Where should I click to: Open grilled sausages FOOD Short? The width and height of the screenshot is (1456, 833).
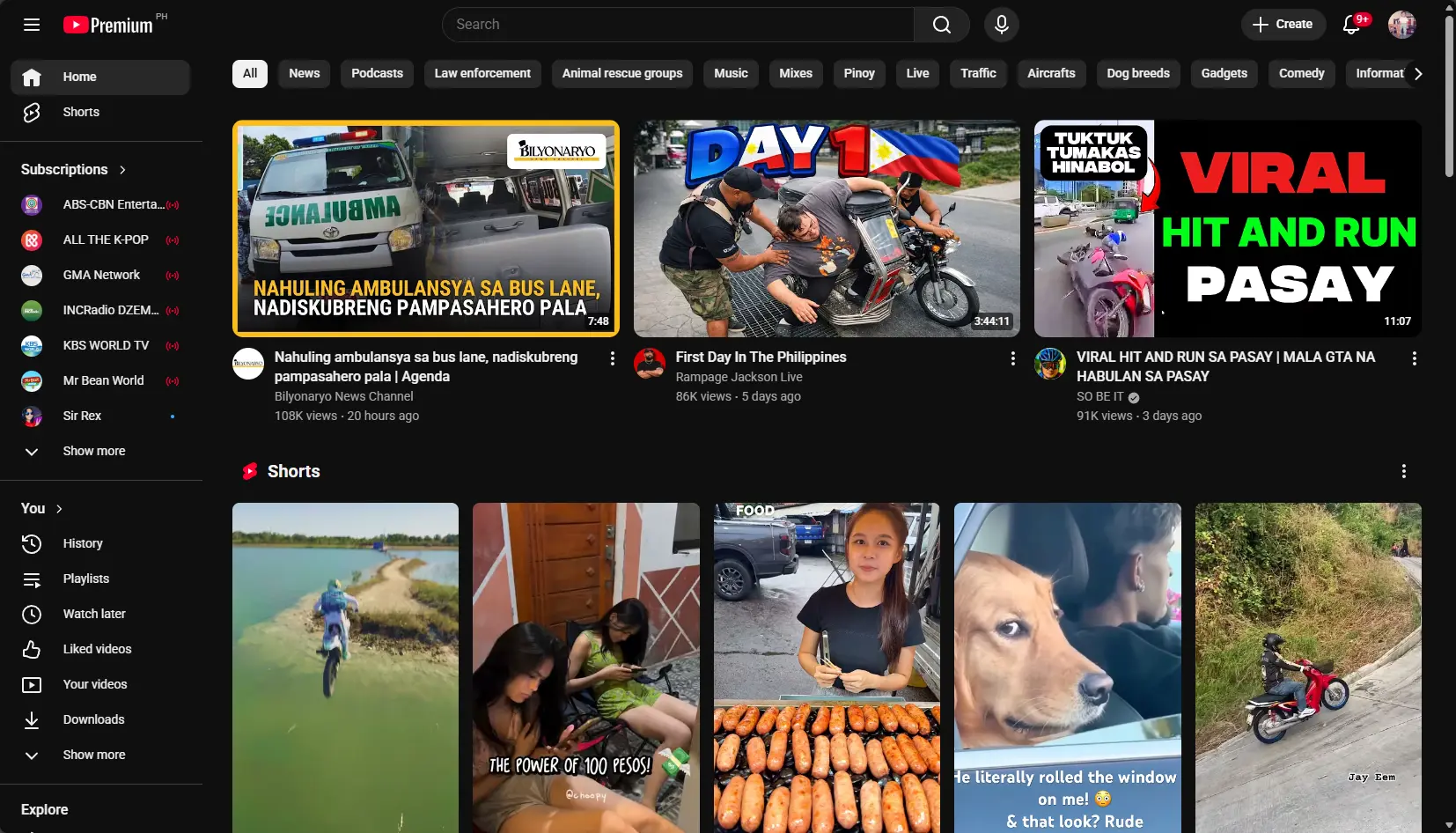827,667
